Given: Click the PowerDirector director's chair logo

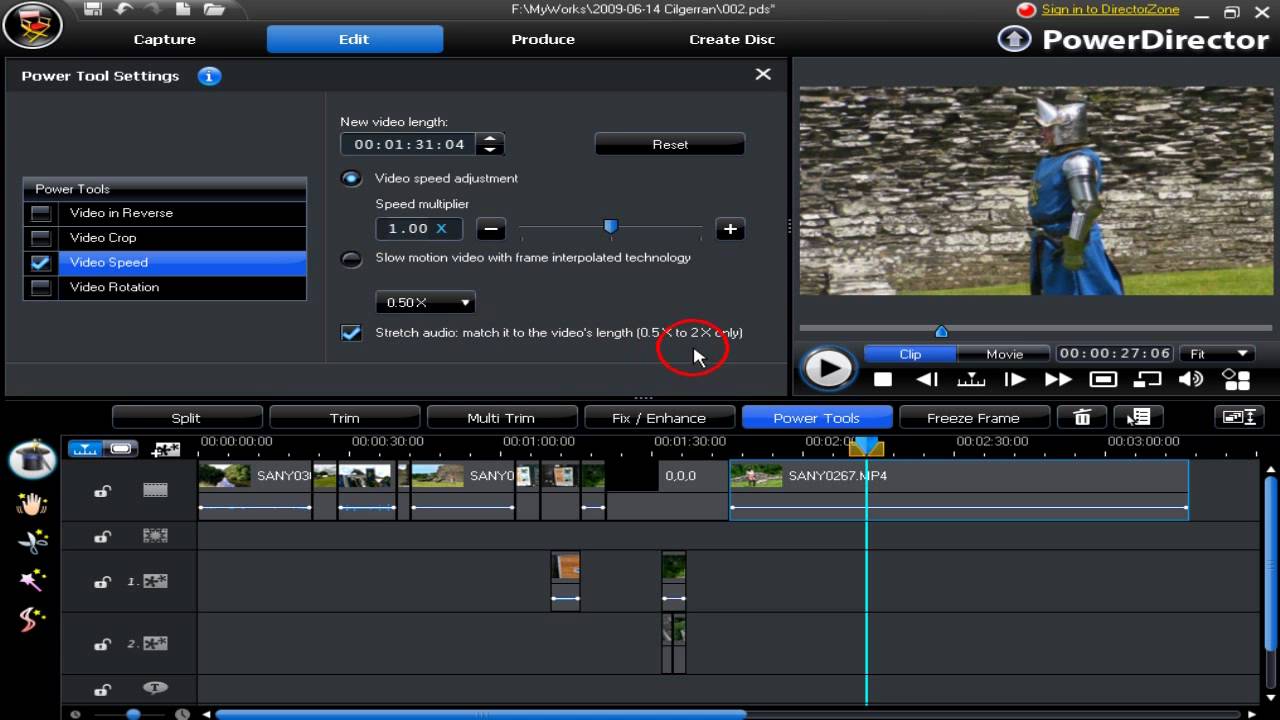Looking at the screenshot, I should click(x=33, y=26).
